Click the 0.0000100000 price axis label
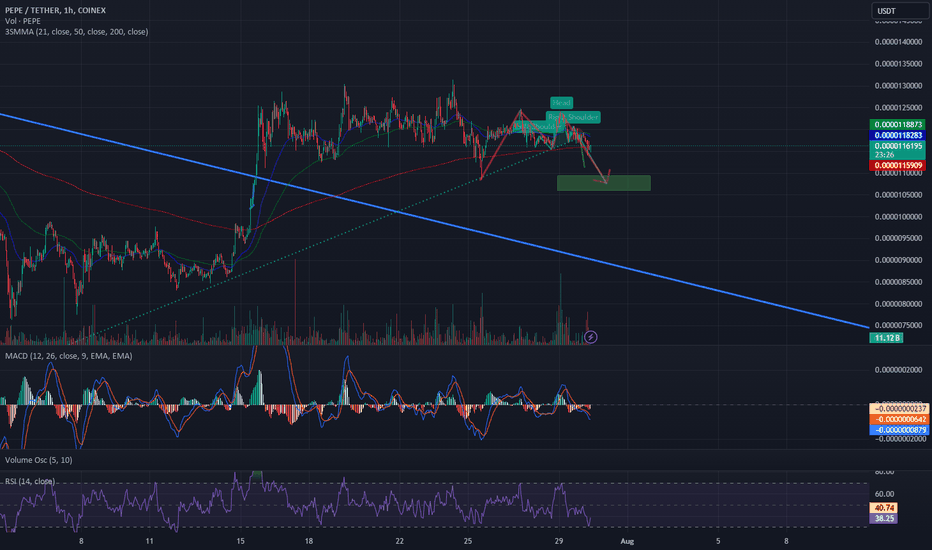 (x=898, y=216)
